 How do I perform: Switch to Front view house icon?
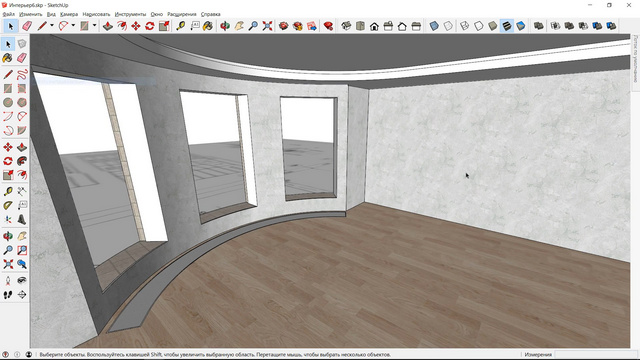tap(374, 26)
